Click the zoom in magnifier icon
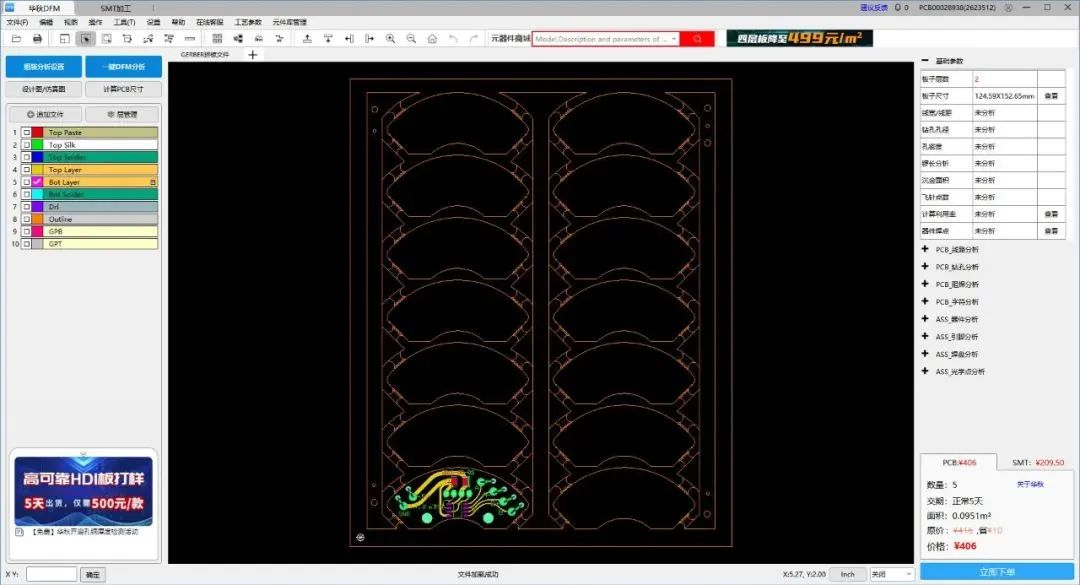The height and width of the screenshot is (585, 1080). click(390, 39)
